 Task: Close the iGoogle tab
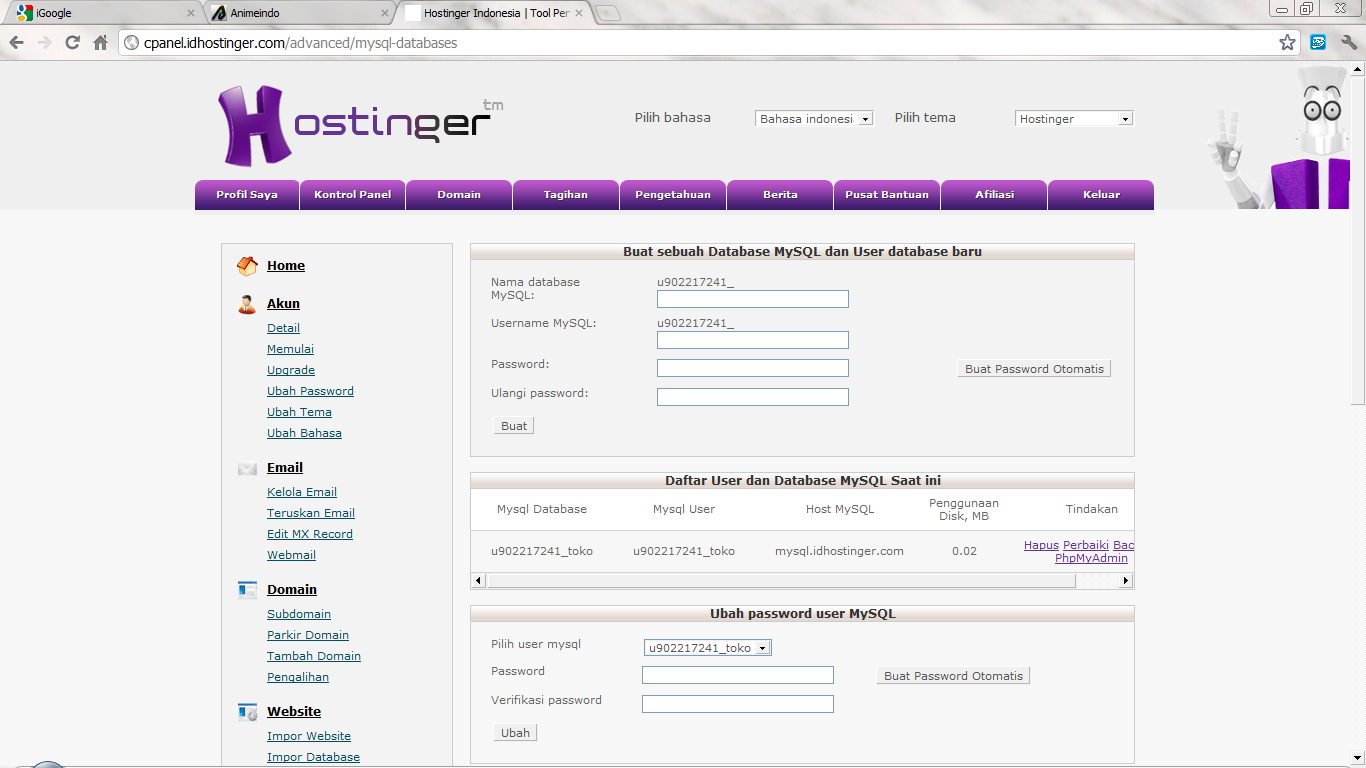tap(191, 13)
